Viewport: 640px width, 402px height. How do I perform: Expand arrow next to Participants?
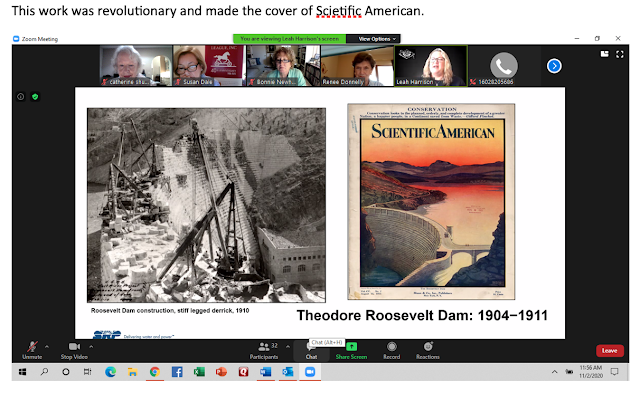point(288,347)
